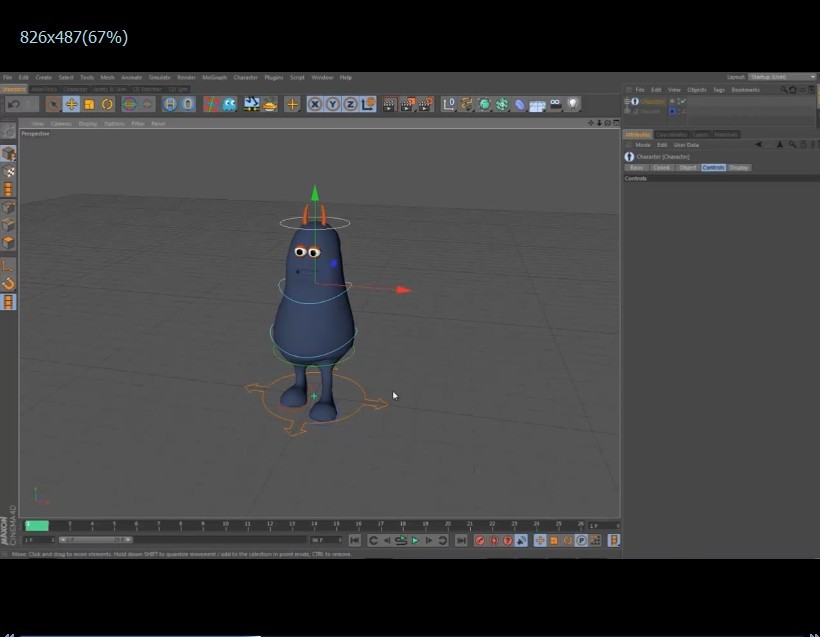Screen dimensions: 820x637
Task: Open the Cameras menu in viewport
Action: 60,123
